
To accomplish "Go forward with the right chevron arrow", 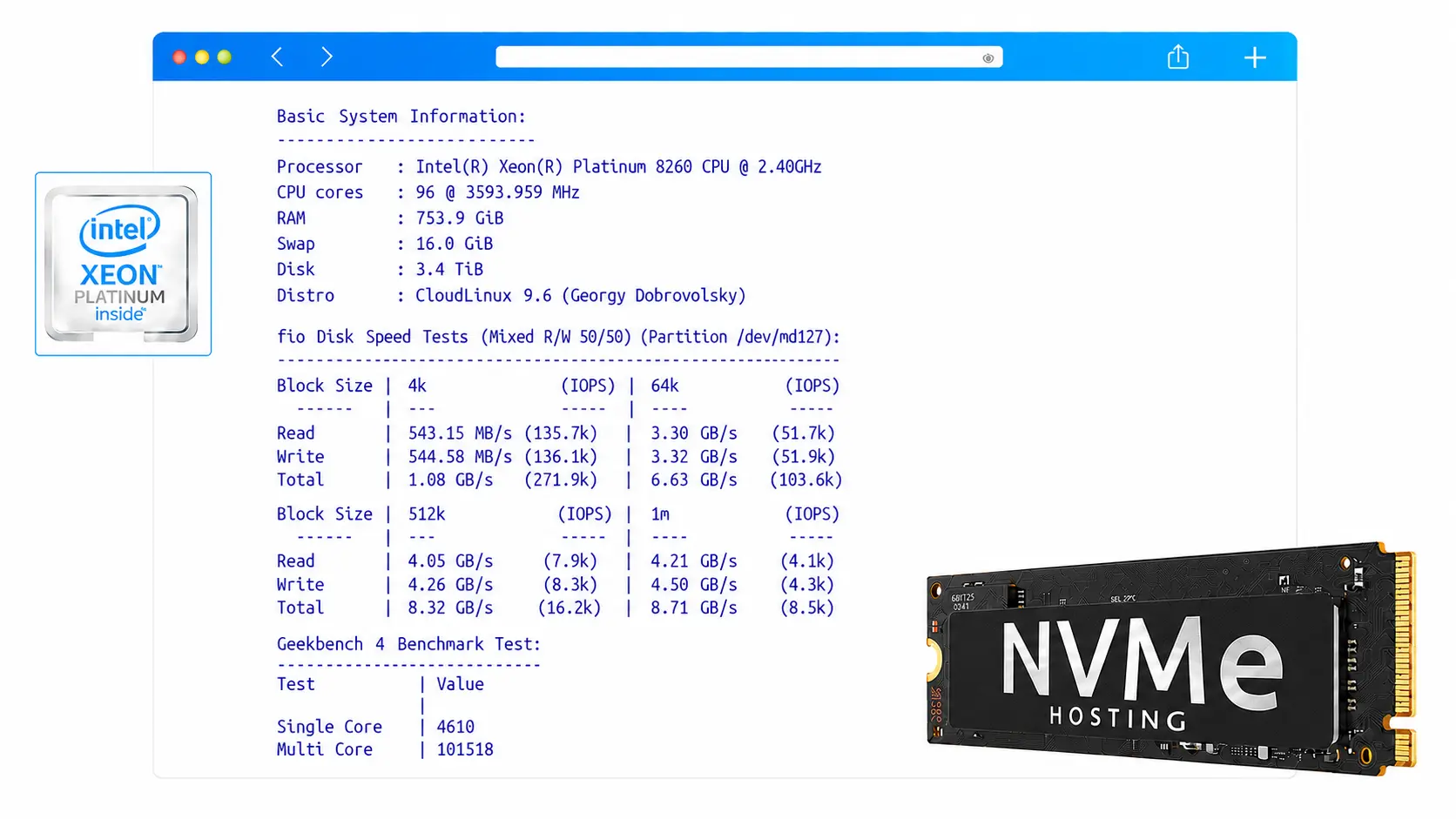I will point(327,57).
